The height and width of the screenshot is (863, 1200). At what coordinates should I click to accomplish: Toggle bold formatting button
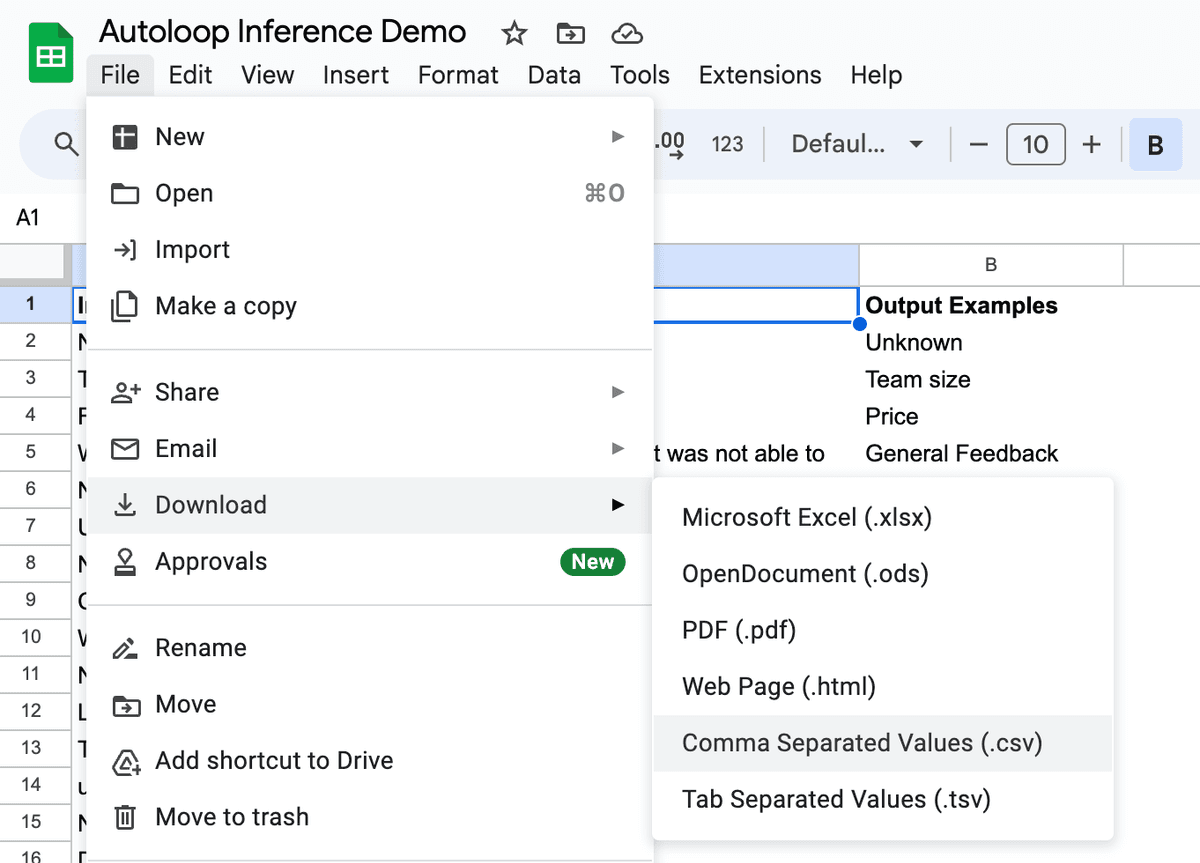tap(1156, 144)
